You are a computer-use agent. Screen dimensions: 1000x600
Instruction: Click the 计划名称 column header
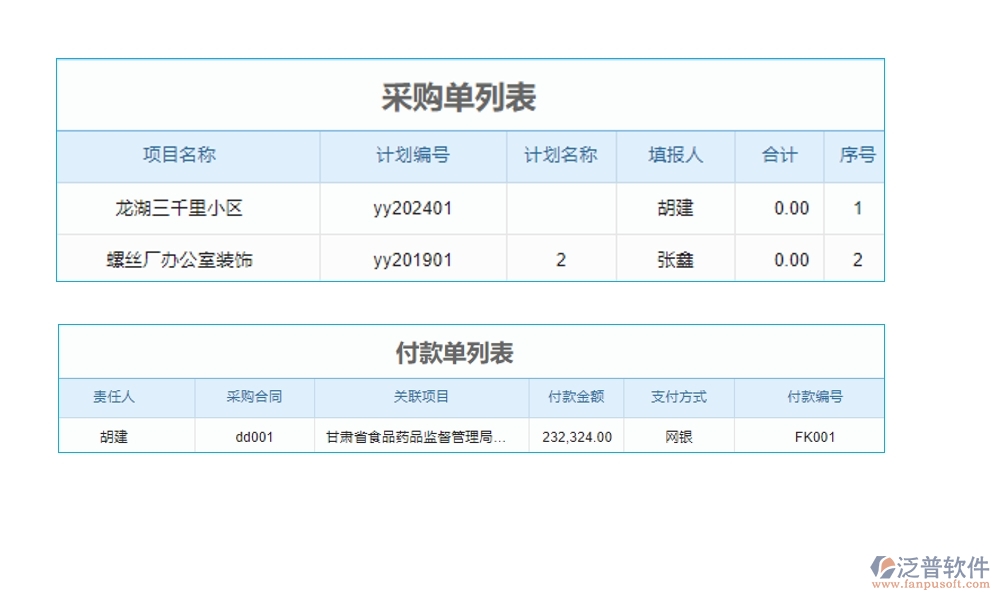(561, 155)
